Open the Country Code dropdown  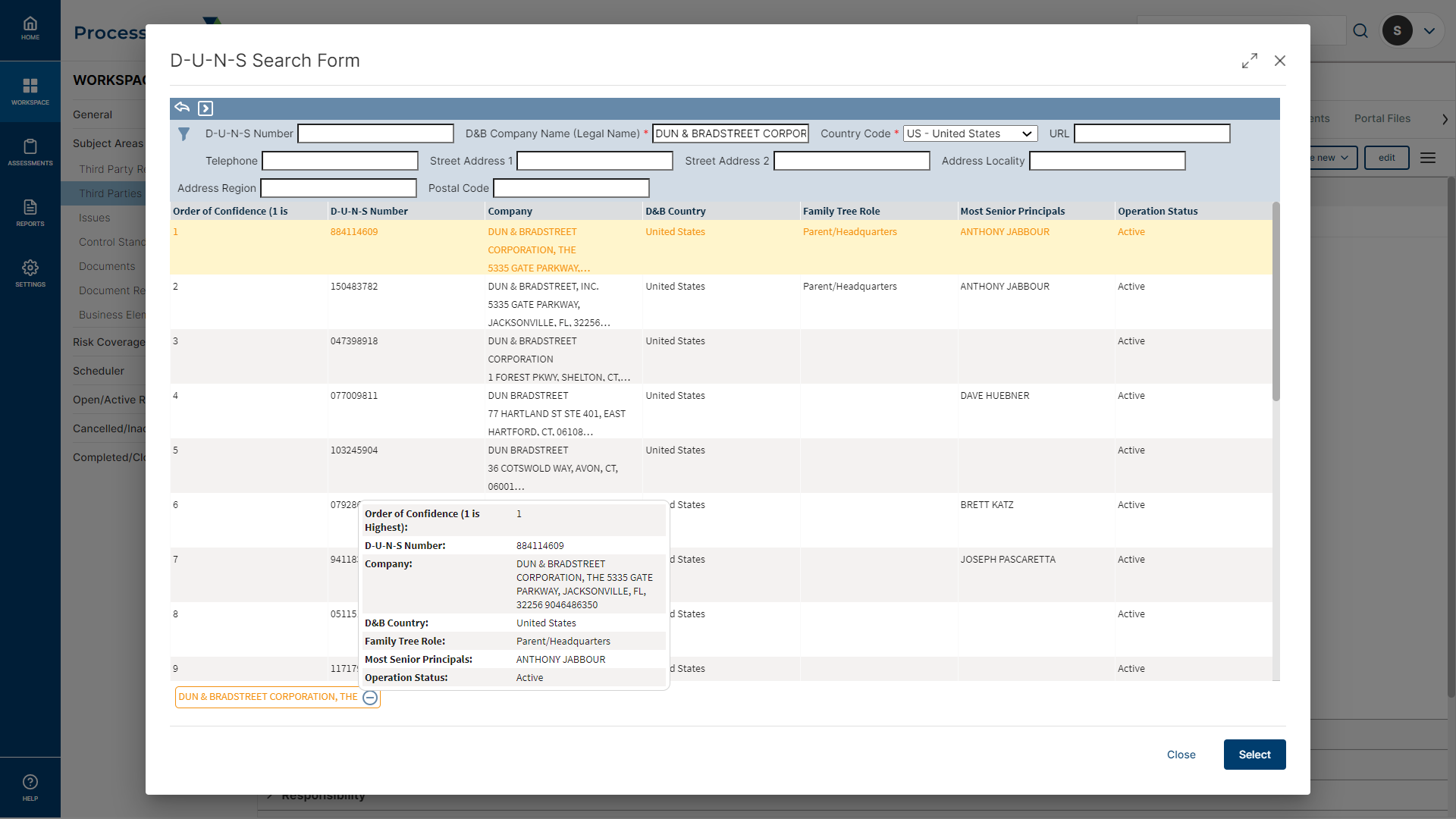(970, 133)
